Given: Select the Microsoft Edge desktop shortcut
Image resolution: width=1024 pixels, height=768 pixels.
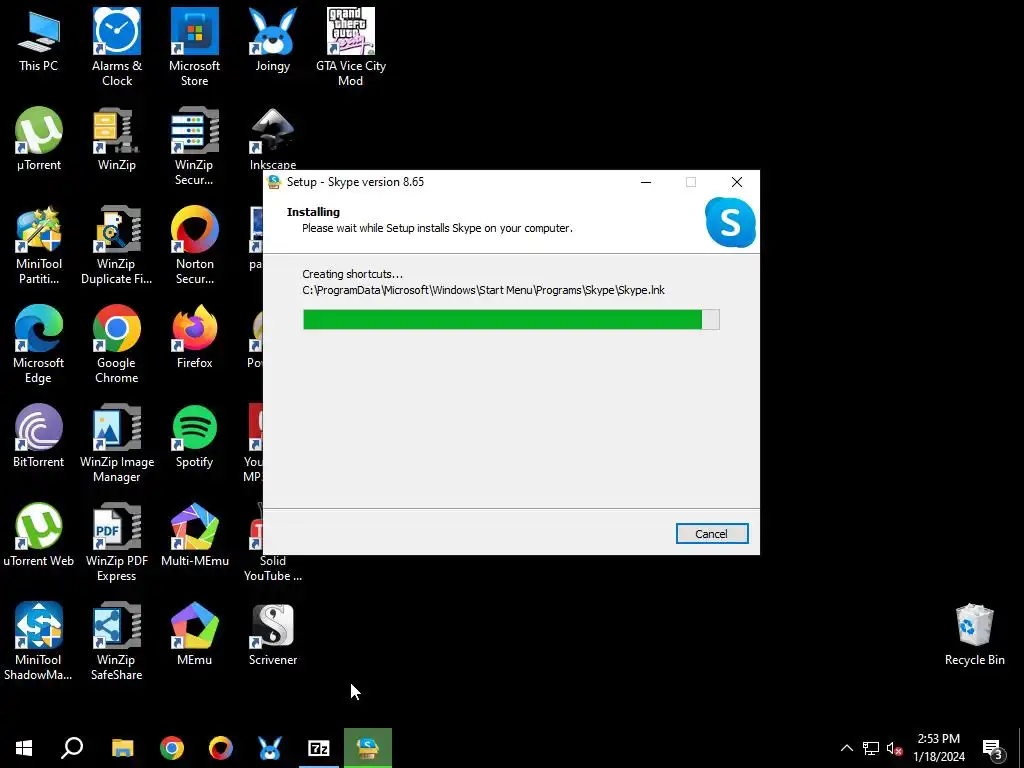Looking at the screenshot, I should tap(39, 344).
